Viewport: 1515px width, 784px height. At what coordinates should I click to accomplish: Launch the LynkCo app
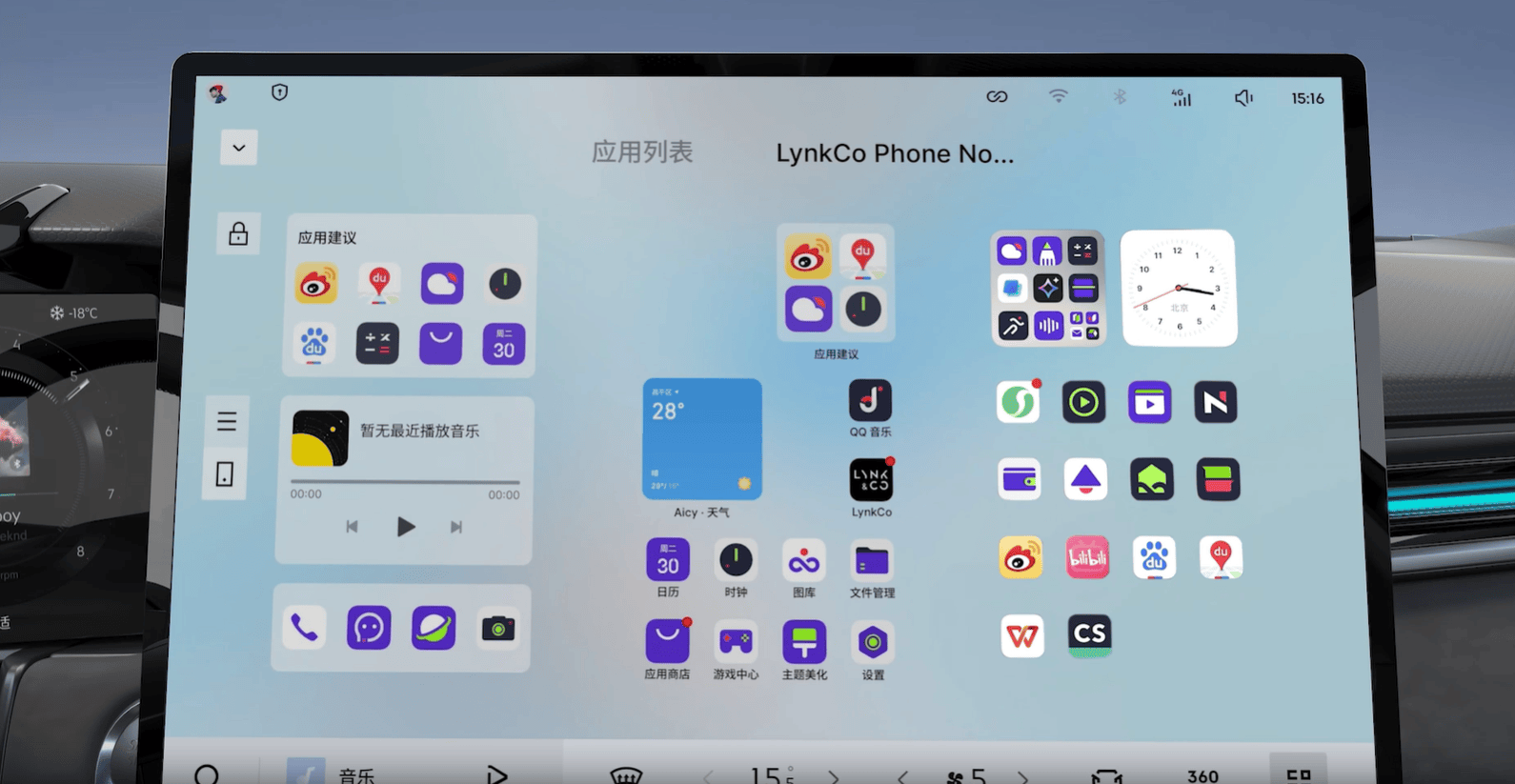pyautogui.click(x=871, y=480)
